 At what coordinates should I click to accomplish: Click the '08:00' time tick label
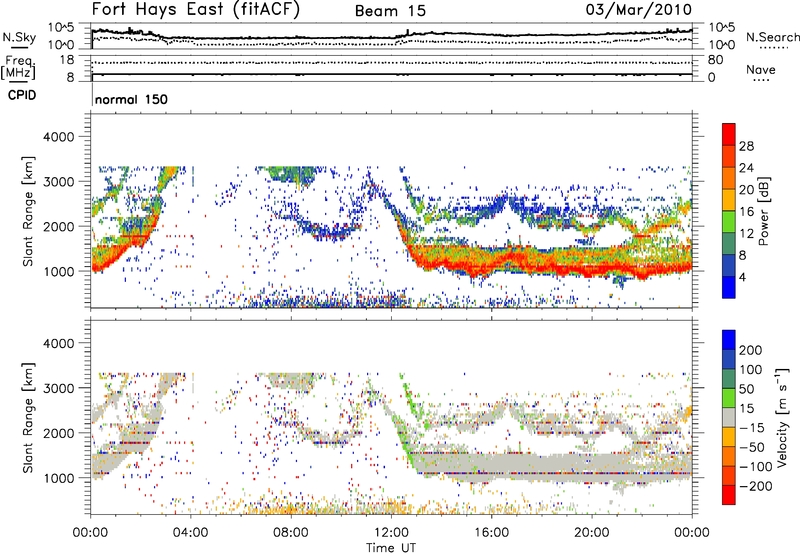[290, 533]
